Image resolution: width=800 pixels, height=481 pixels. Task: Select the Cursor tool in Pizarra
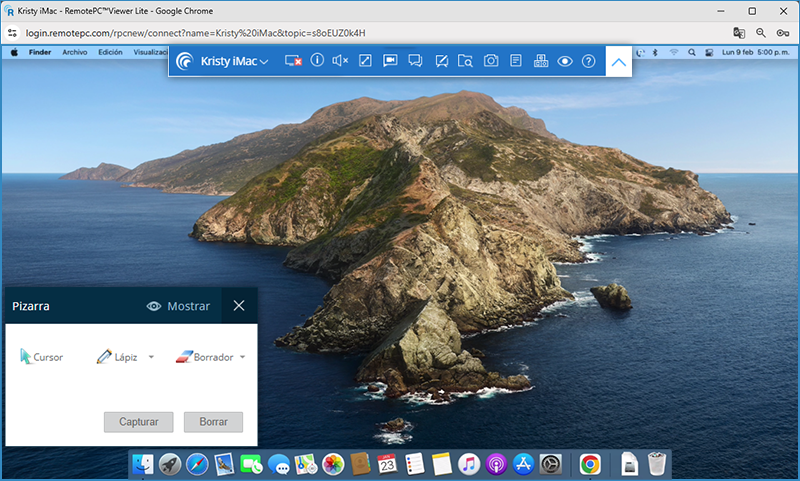40,357
